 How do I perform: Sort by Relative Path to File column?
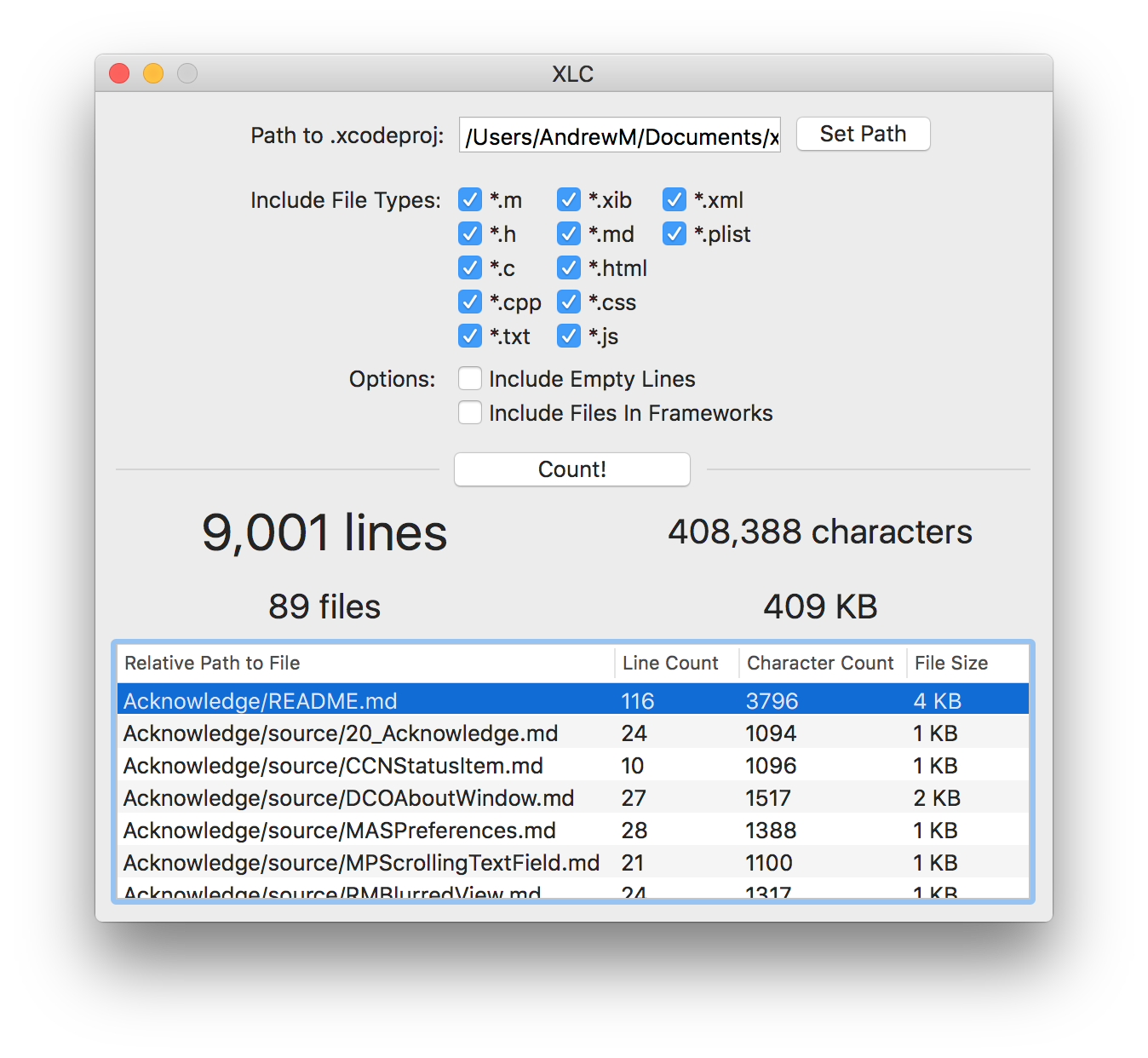point(365,663)
